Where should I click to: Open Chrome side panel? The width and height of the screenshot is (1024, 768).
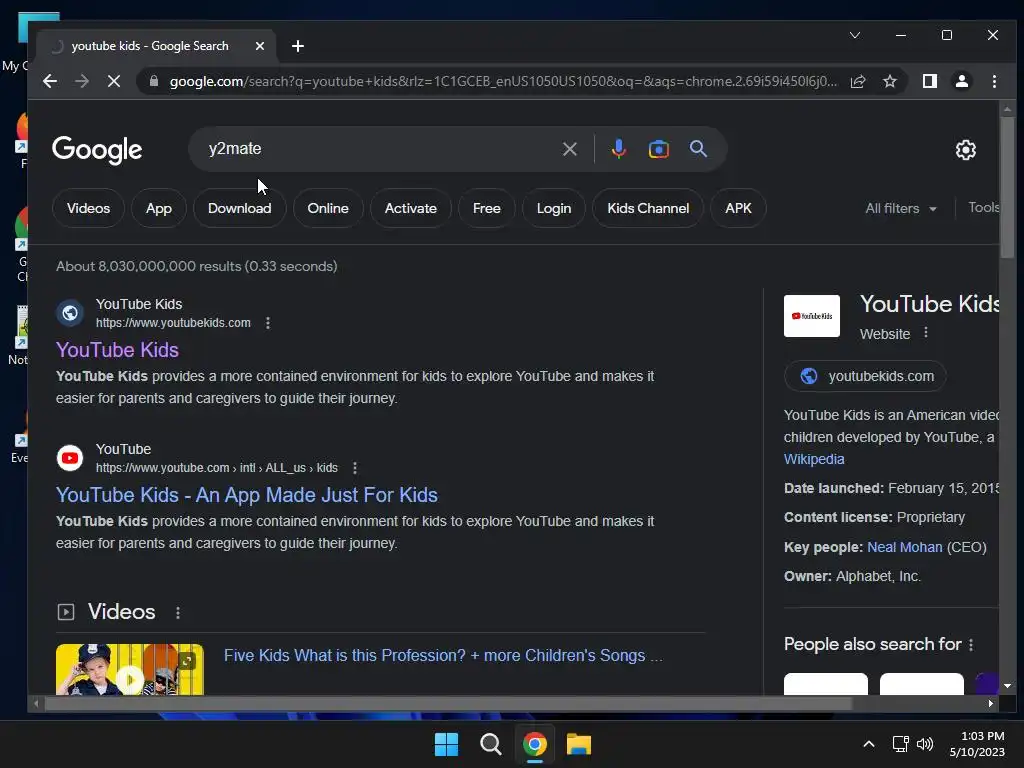pyautogui.click(x=930, y=82)
